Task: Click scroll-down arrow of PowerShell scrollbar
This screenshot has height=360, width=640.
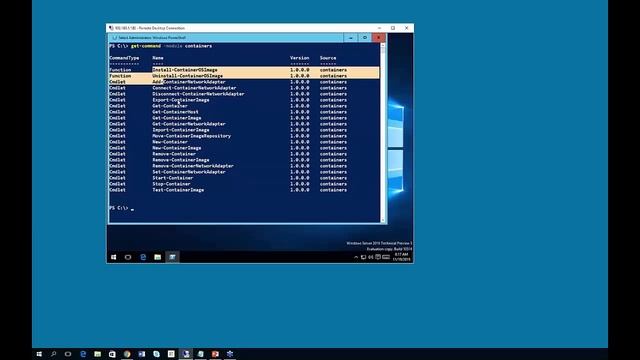Action: click(x=383, y=220)
